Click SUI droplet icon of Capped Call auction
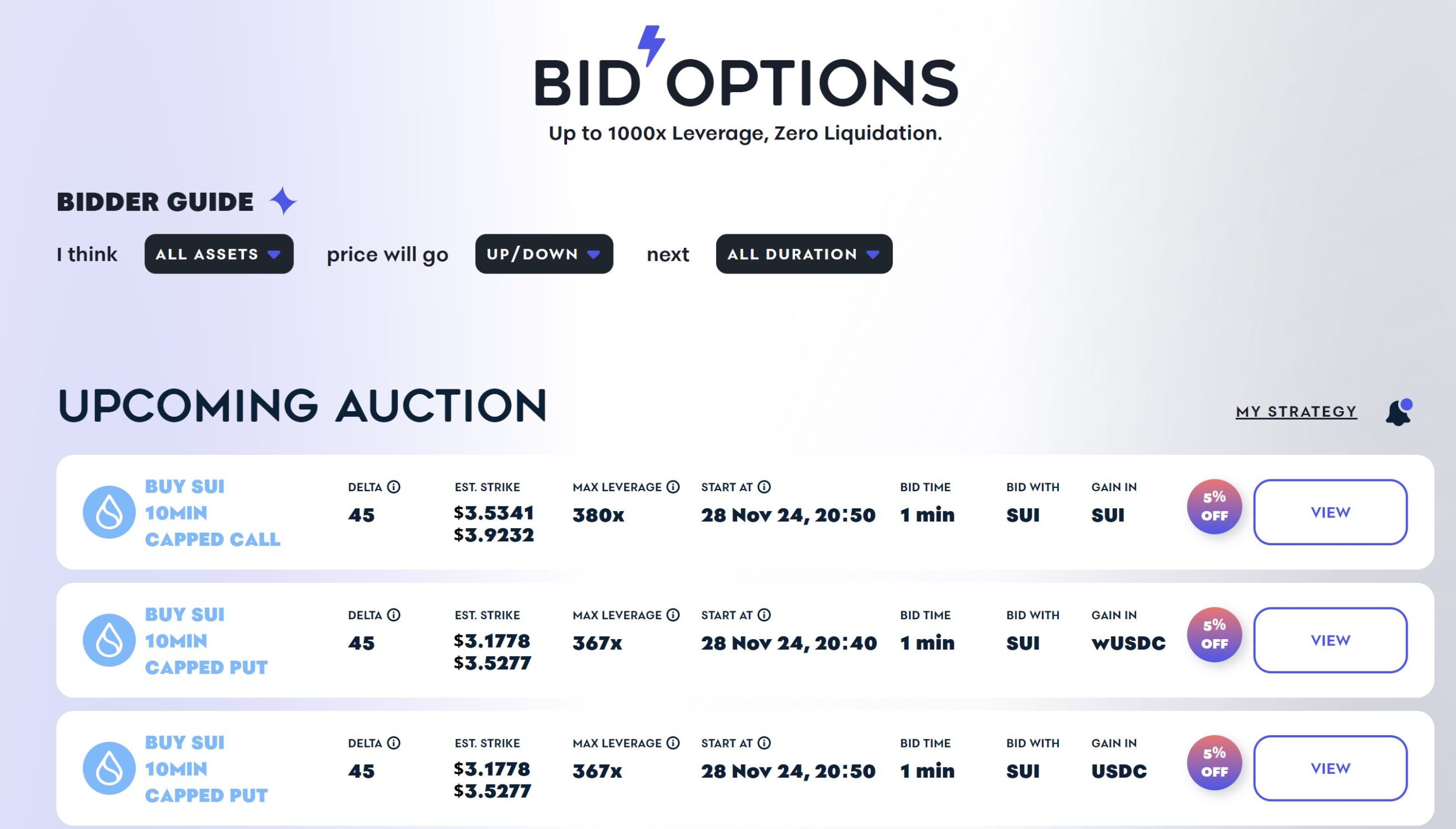 click(x=109, y=512)
